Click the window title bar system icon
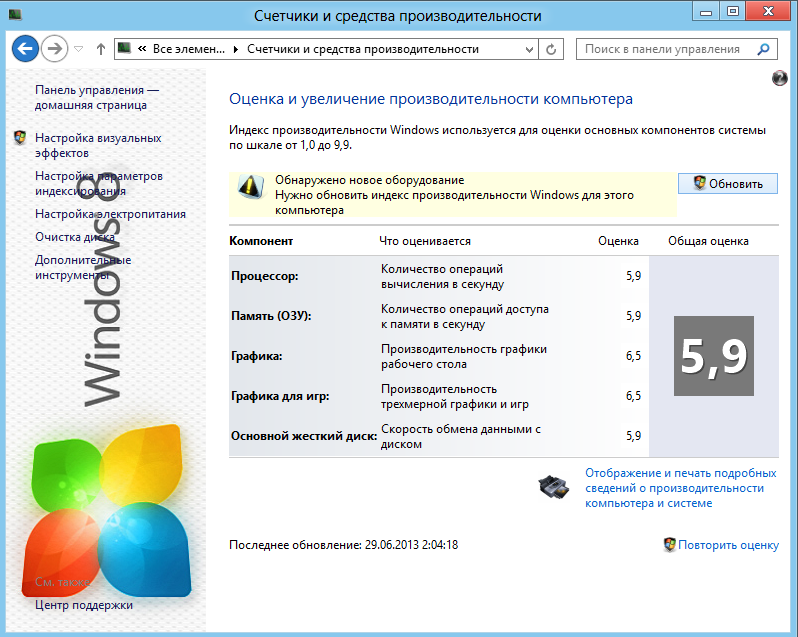This screenshot has height=637, width=798. click(x=15, y=15)
